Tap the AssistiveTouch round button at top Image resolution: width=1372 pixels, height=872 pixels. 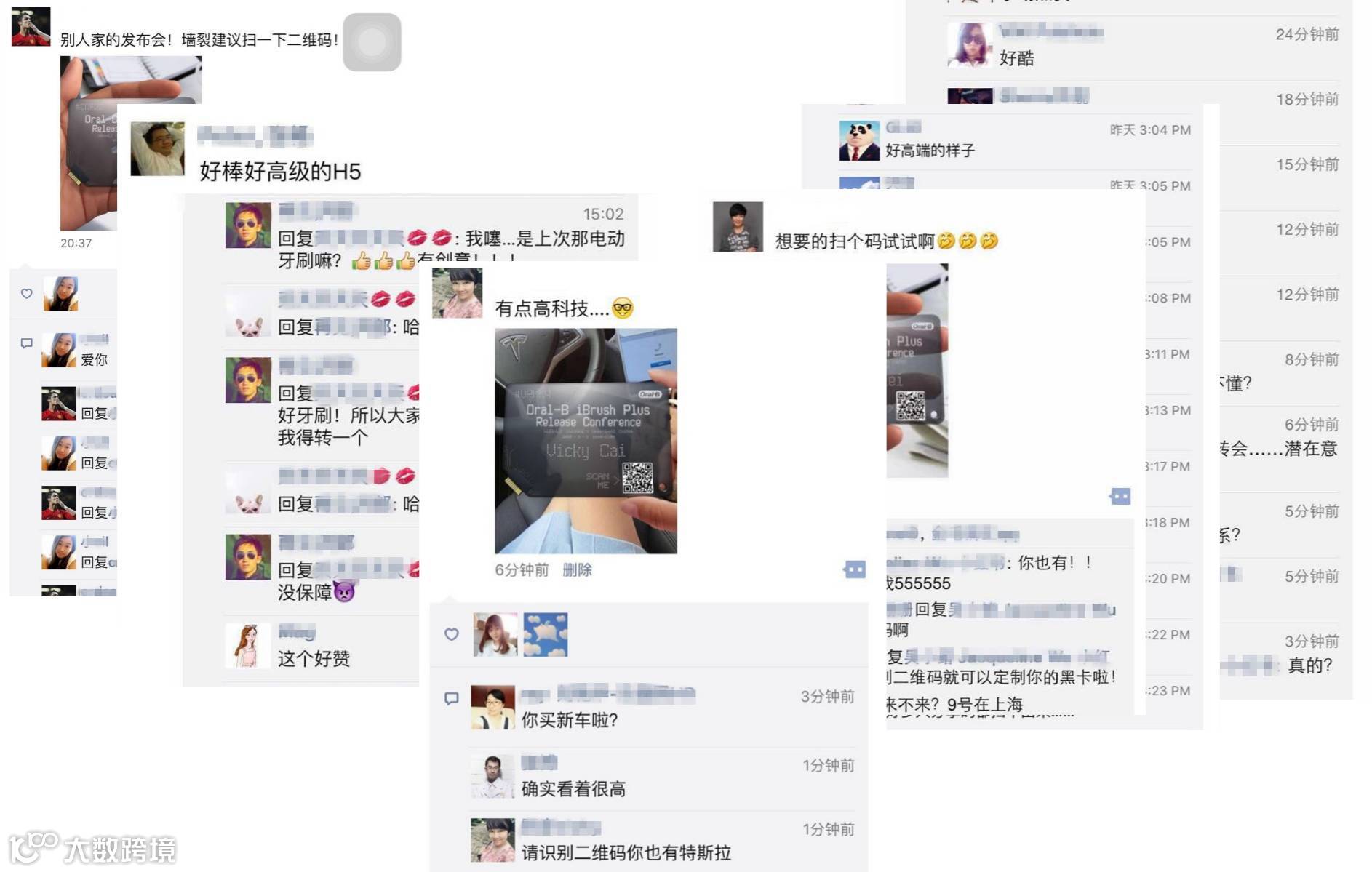coord(372,42)
